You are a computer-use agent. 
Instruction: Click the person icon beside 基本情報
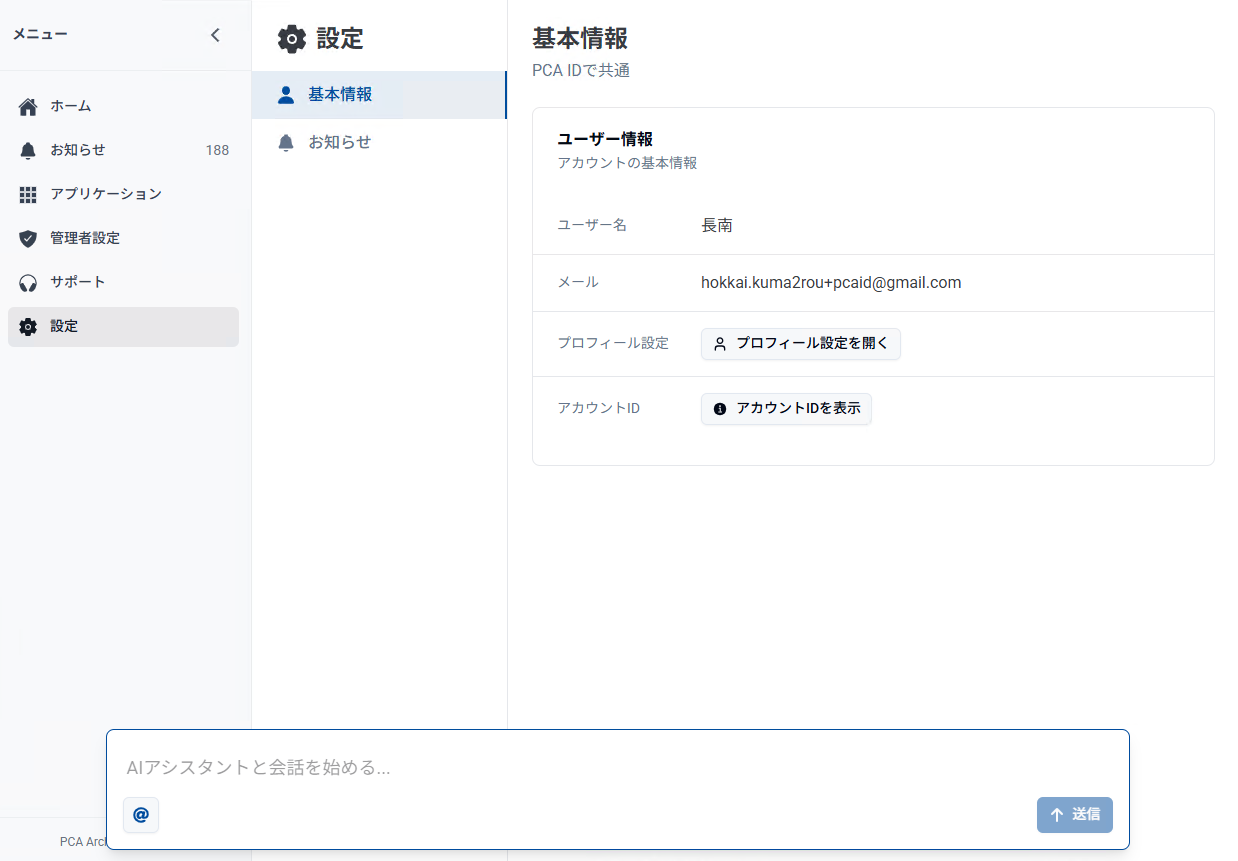pyautogui.click(x=286, y=95)
